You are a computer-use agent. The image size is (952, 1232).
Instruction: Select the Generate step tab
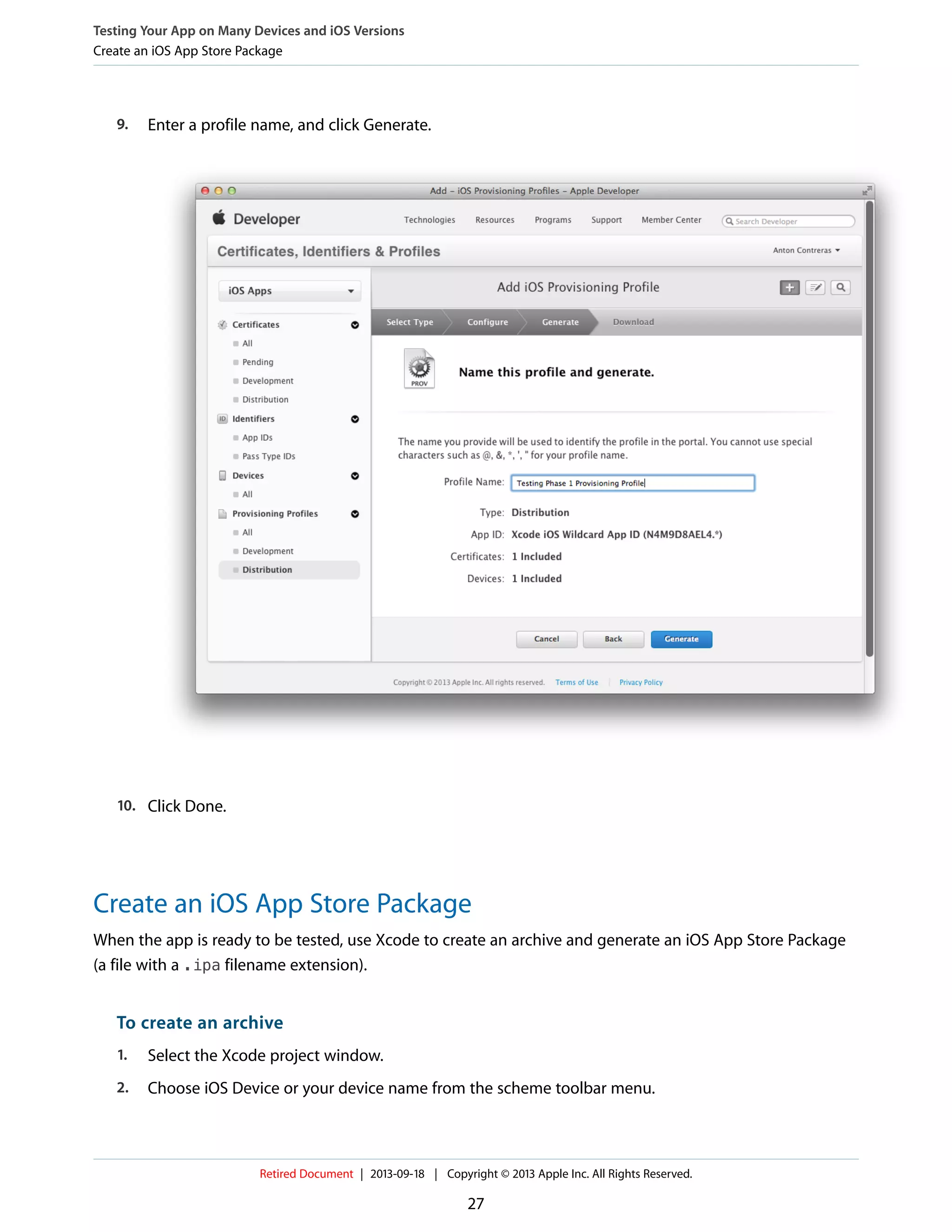pyautogui.click(x=560, y=322)
